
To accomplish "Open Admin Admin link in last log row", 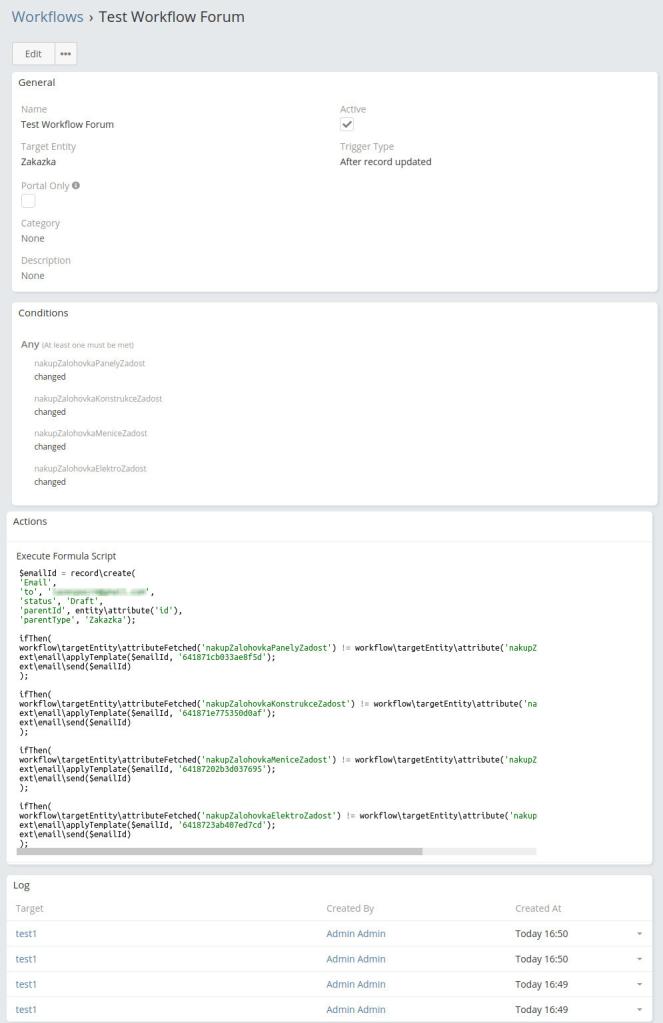I will 356,1009.
